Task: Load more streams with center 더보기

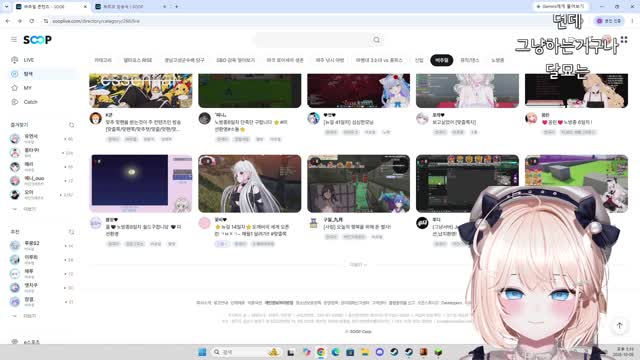Action: pos(358,264)
